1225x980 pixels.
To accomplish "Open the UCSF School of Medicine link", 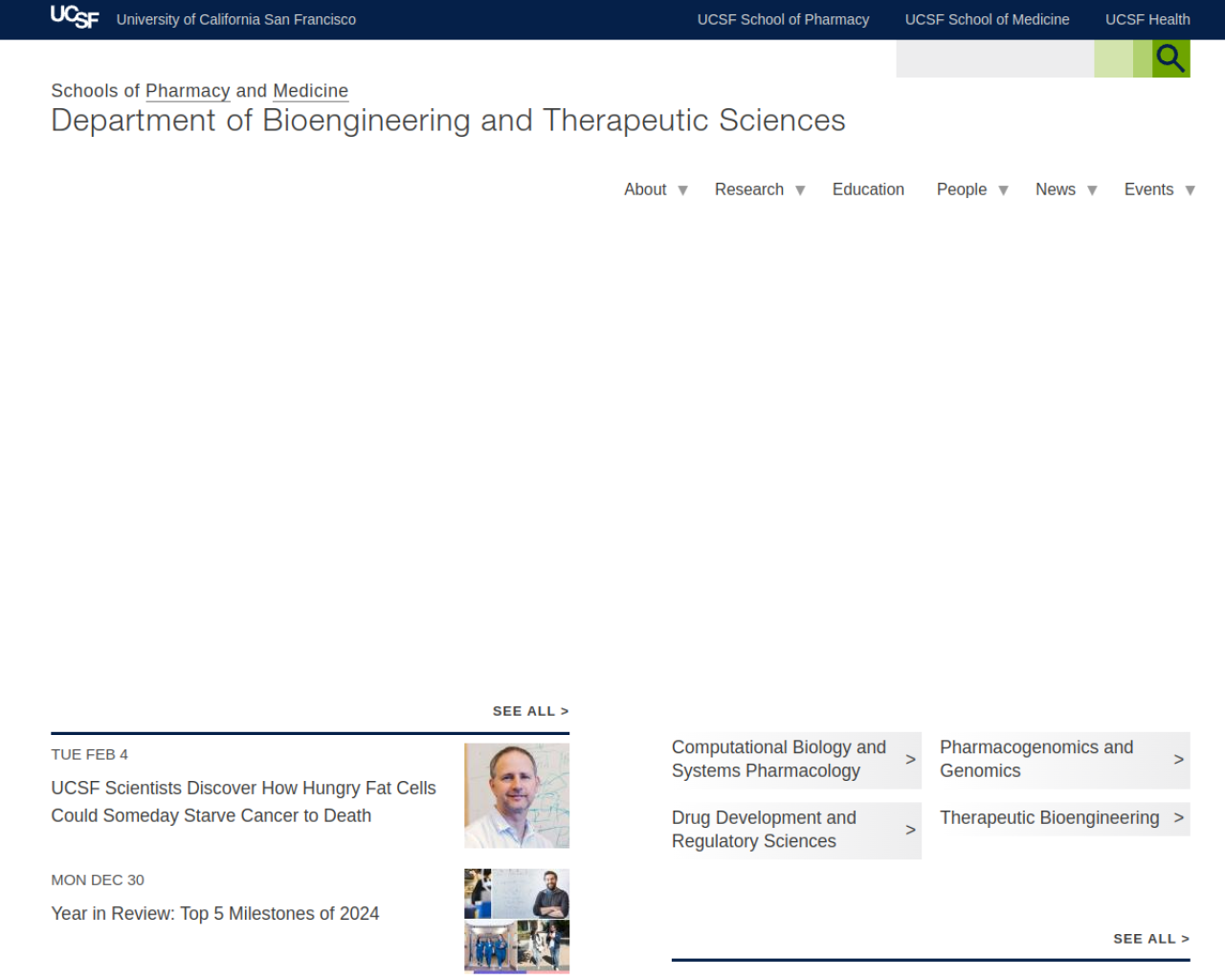I will pos(987,19).
